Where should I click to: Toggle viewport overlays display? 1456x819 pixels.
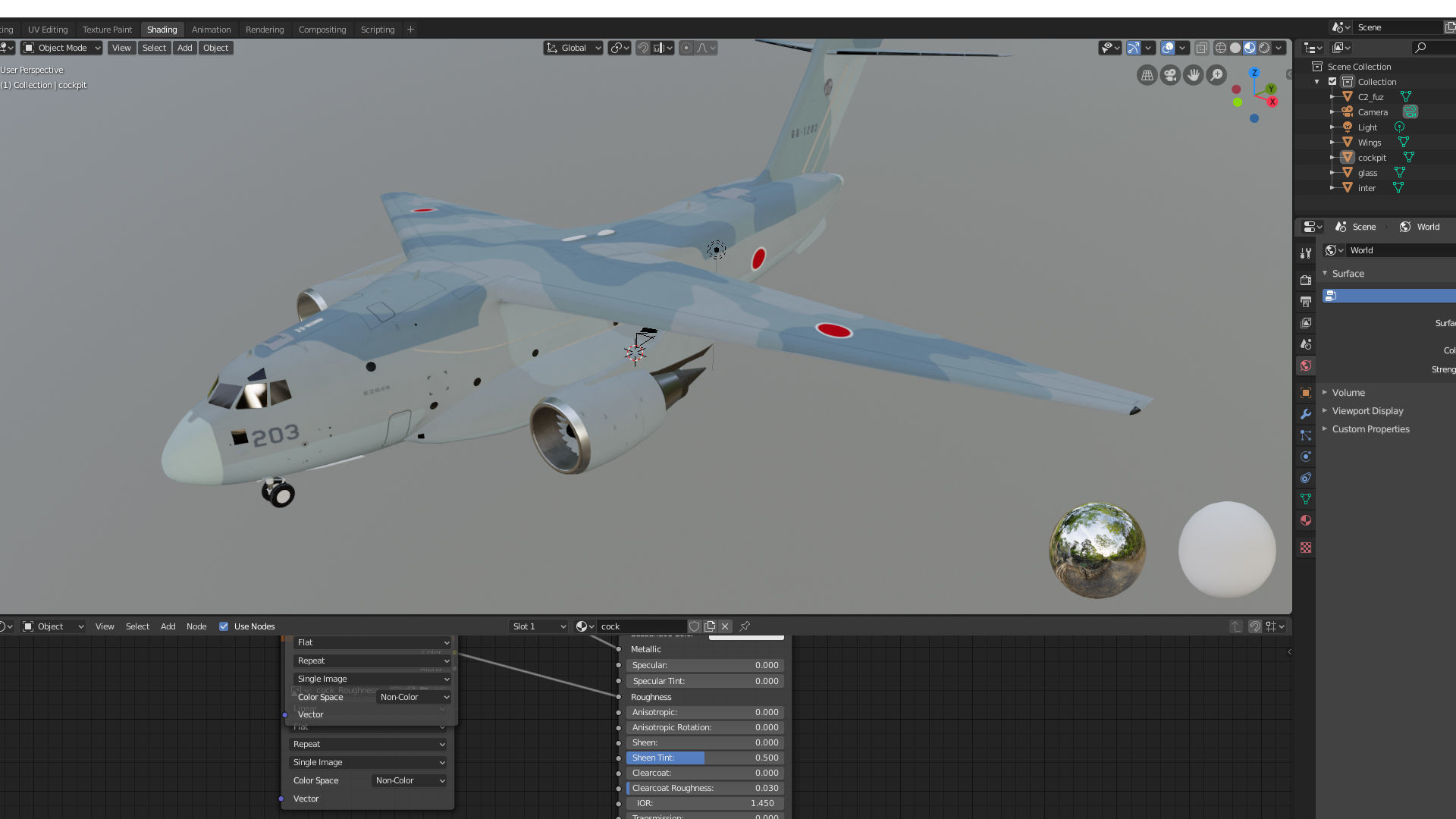coord(1169,48)
